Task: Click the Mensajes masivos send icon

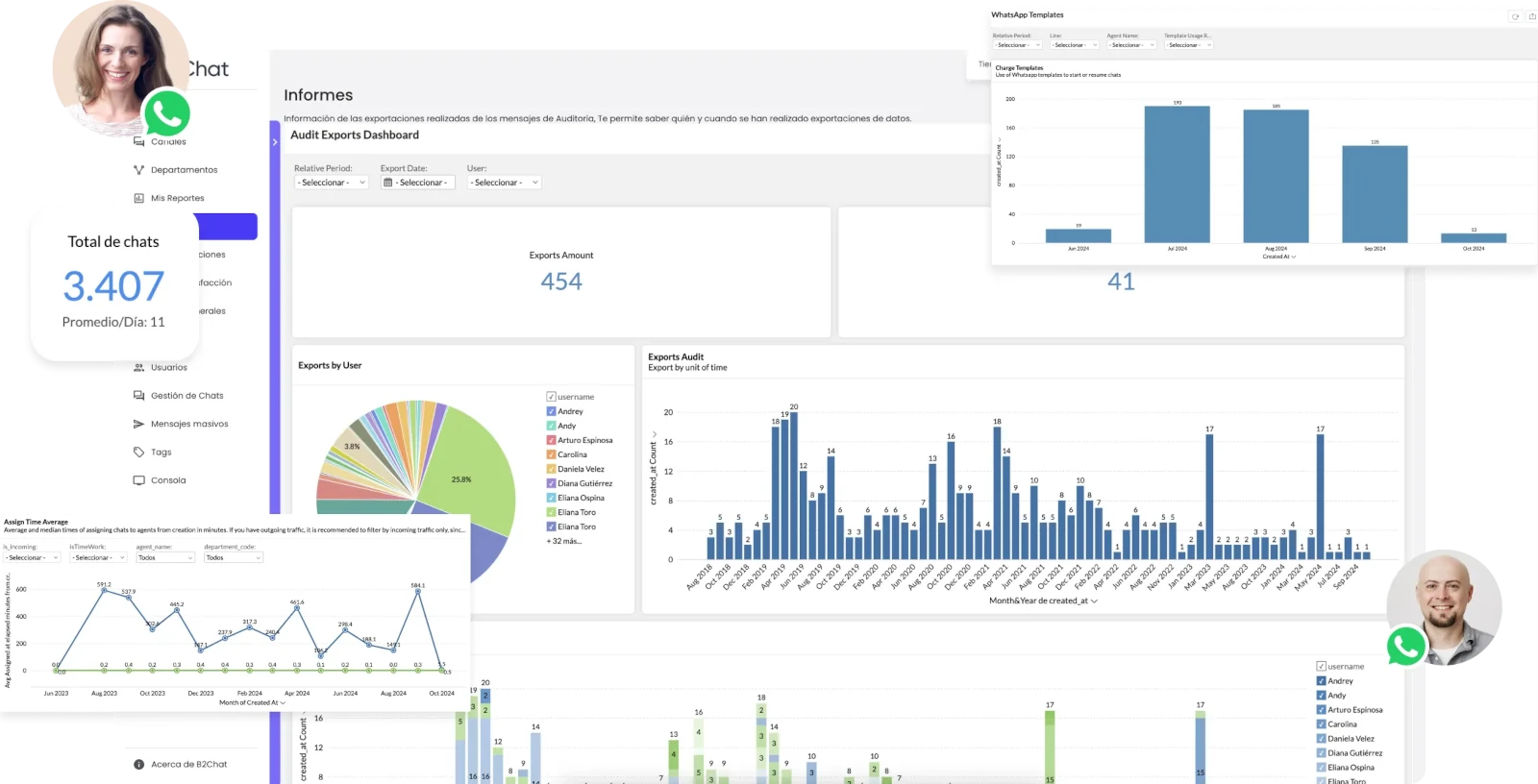Action: tap(138, 424)
